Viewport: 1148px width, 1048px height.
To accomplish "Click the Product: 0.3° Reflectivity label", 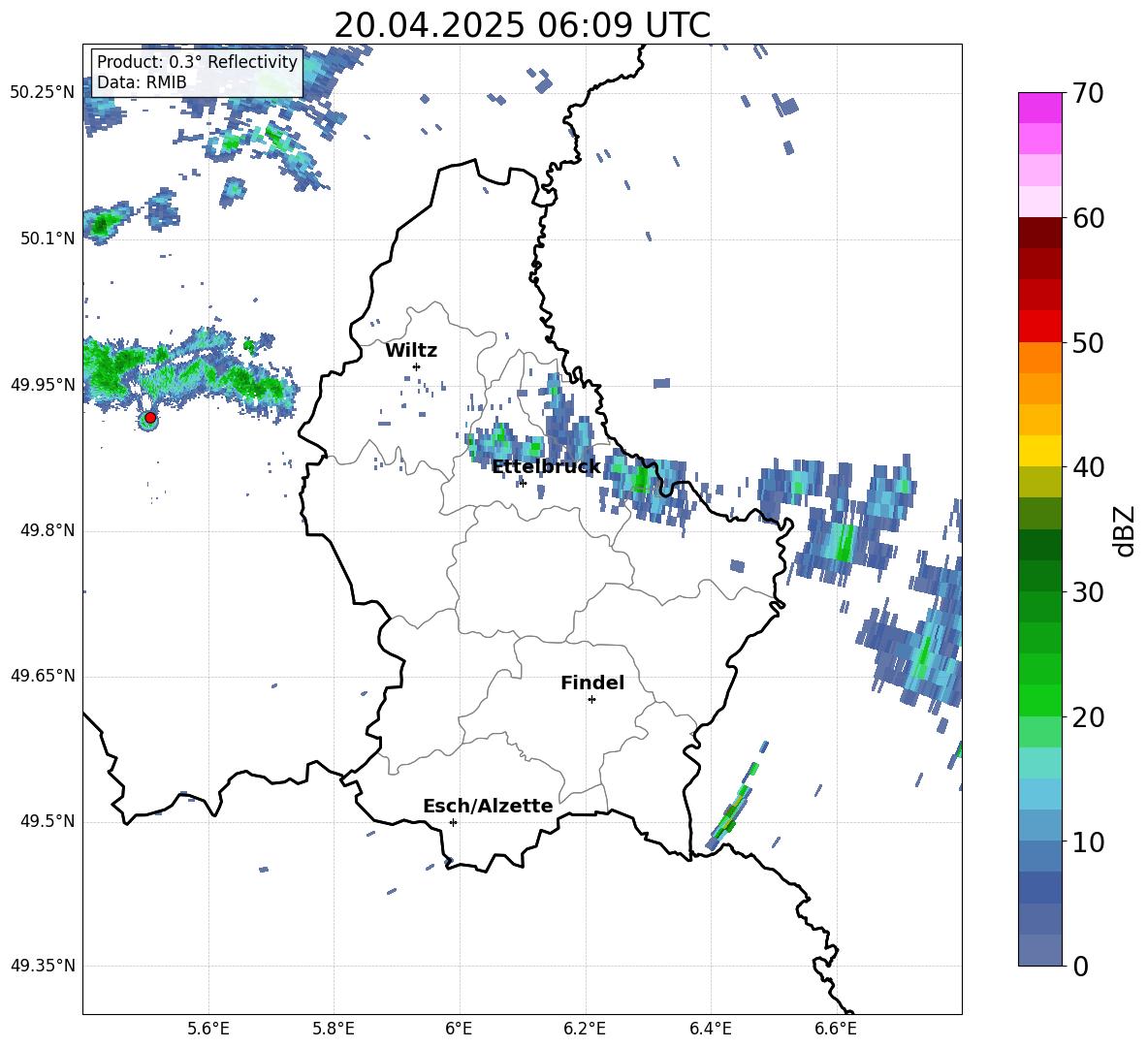I will pyautogui.click(x=197, y=61).
